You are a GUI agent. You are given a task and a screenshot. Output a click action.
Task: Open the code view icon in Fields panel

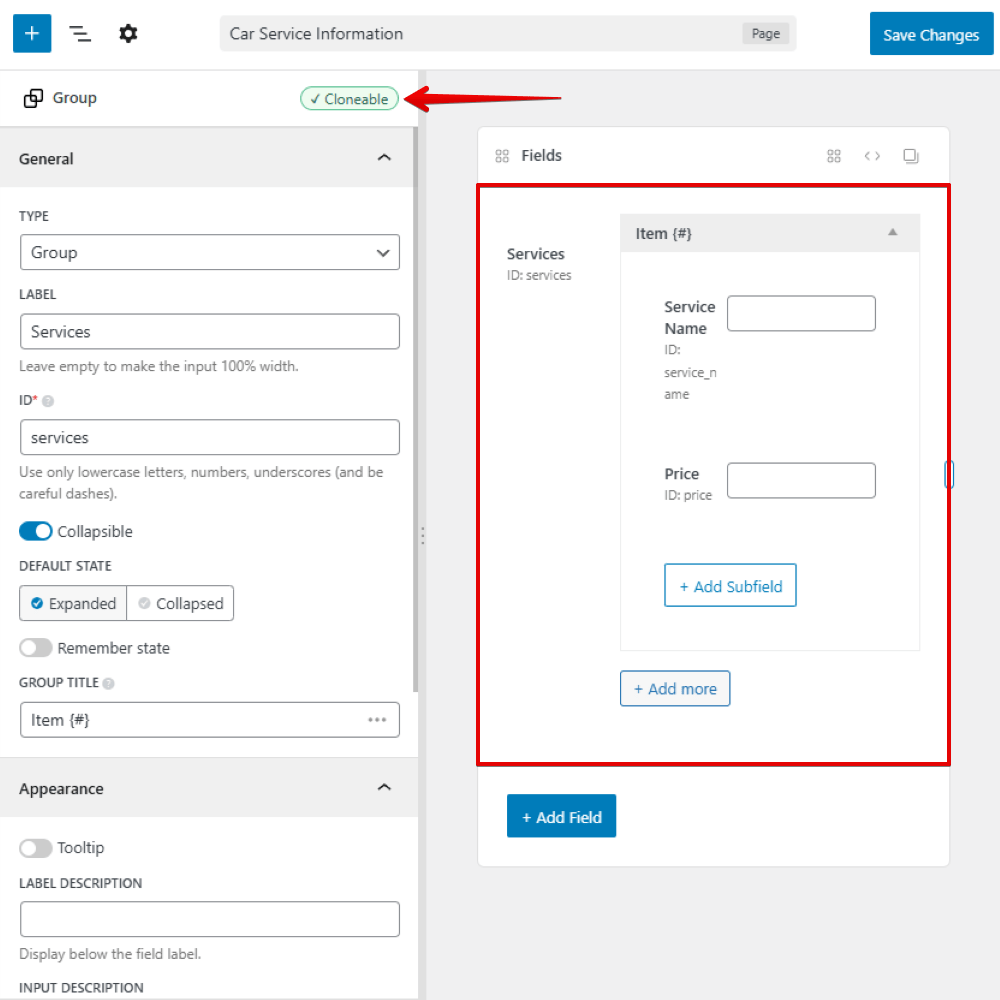[x=872, y=155]
